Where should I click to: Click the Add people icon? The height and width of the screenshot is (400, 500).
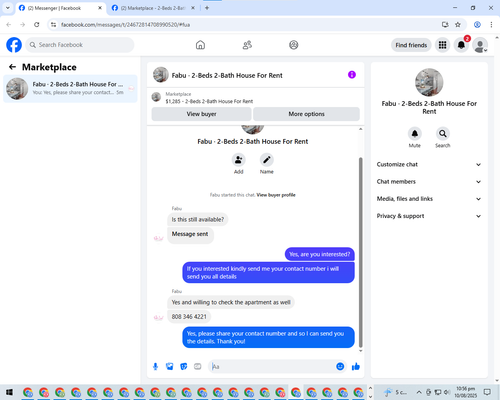pos(239,160)
